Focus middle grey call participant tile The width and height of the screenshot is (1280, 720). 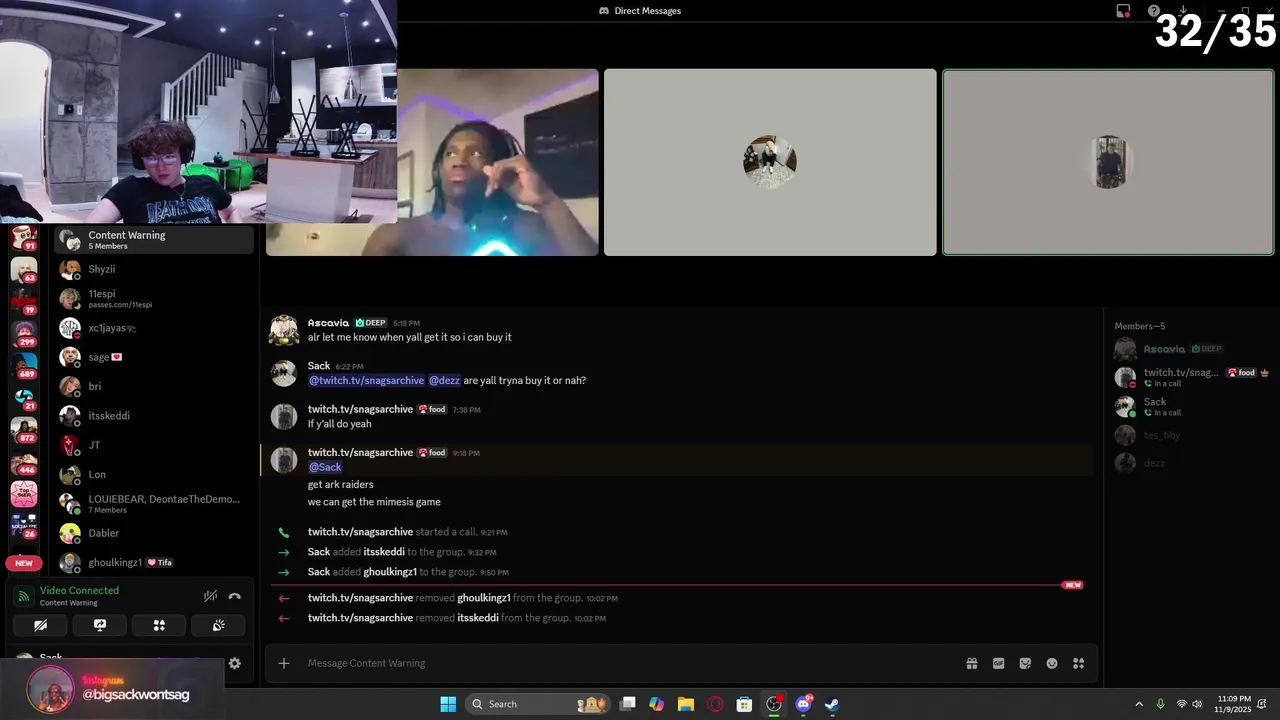[770, 162]
